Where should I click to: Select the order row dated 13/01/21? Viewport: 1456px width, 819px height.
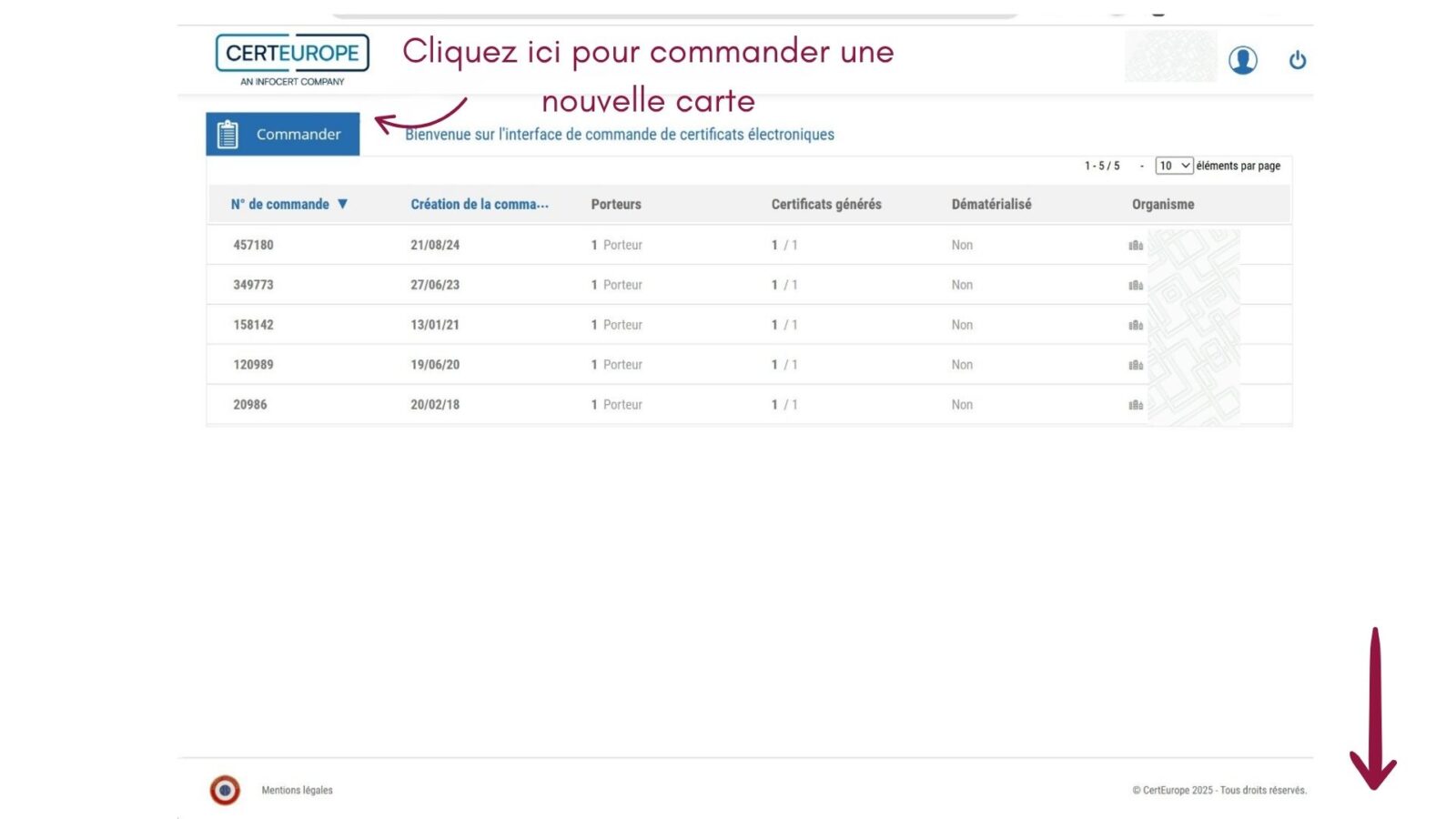point(435,325)
